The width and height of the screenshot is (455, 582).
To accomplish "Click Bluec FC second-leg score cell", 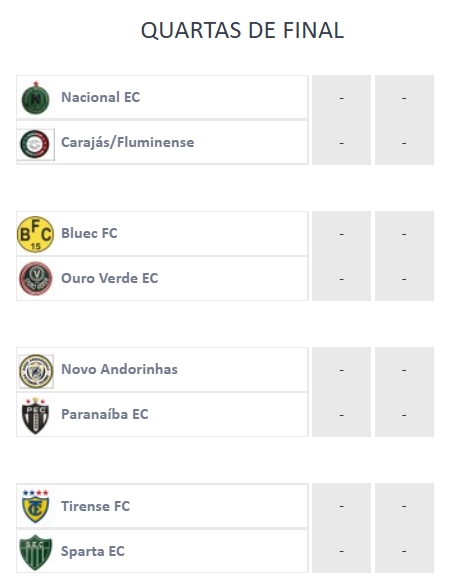I will point(404,234).
